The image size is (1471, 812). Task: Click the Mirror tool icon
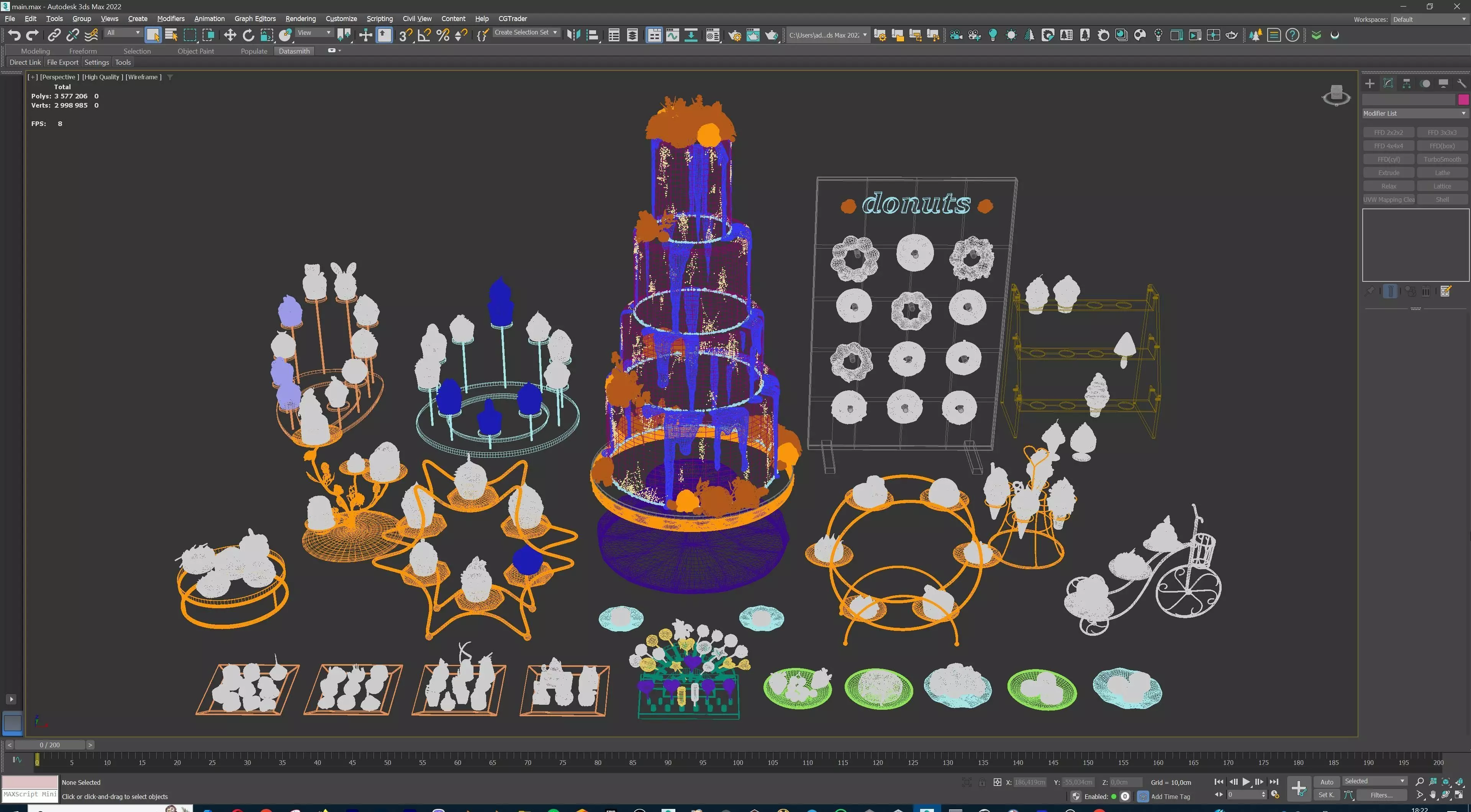[x=573, y=35]
